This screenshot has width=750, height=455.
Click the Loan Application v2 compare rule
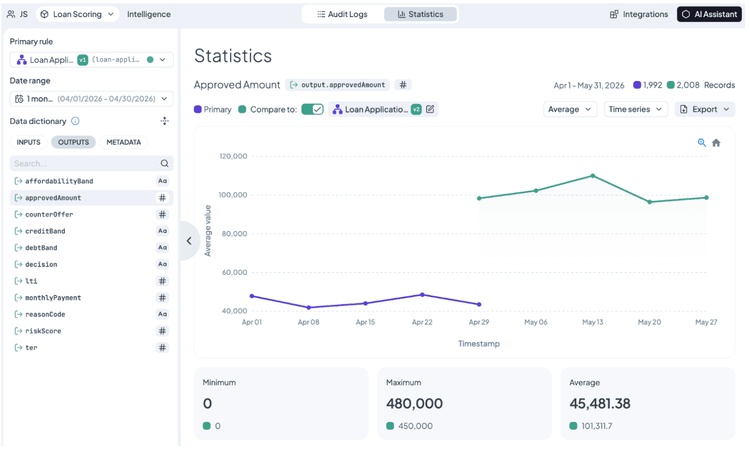pos(376,110)
